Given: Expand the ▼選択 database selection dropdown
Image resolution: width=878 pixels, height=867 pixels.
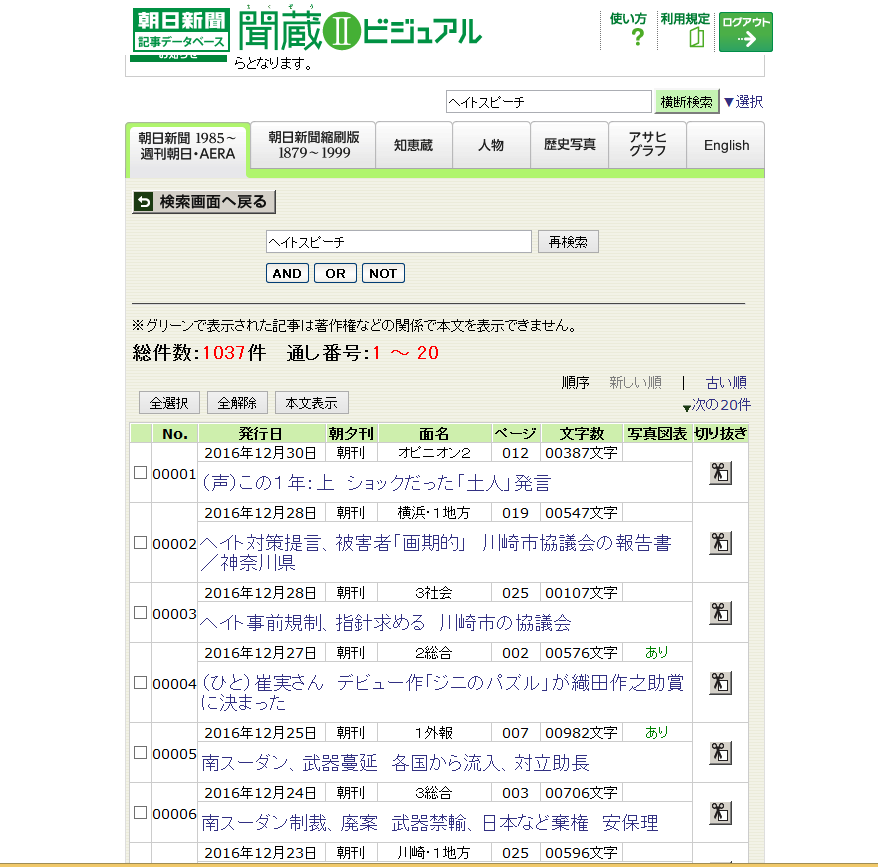Looking at the screenshot, I should (743, 102).
